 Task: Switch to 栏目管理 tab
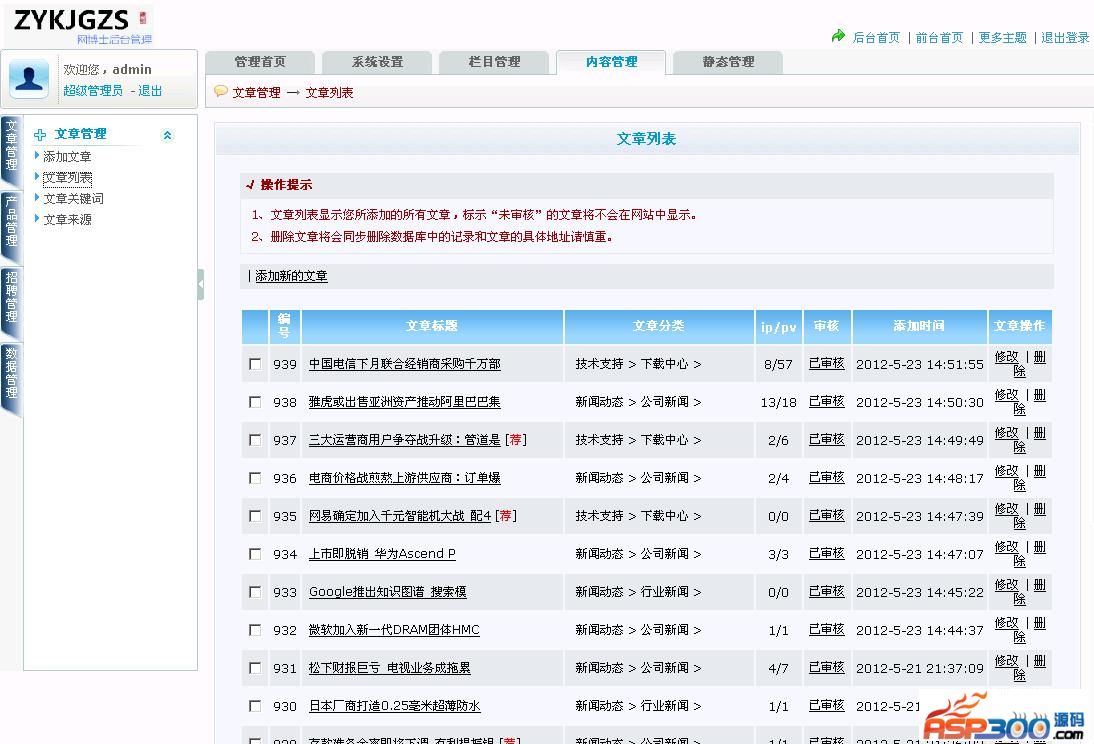click(495, 62)
